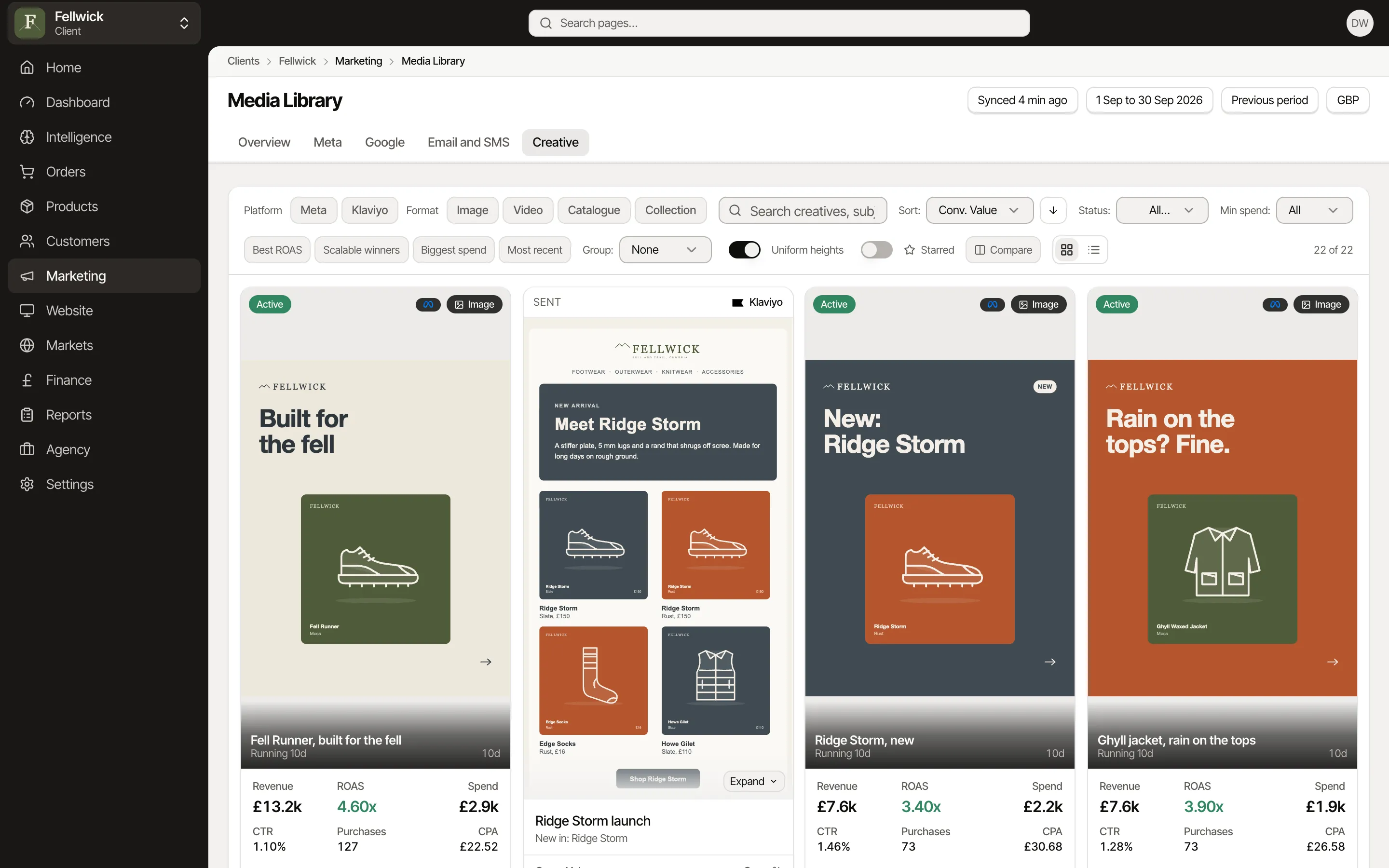Open the Agency section

(104, 449)
